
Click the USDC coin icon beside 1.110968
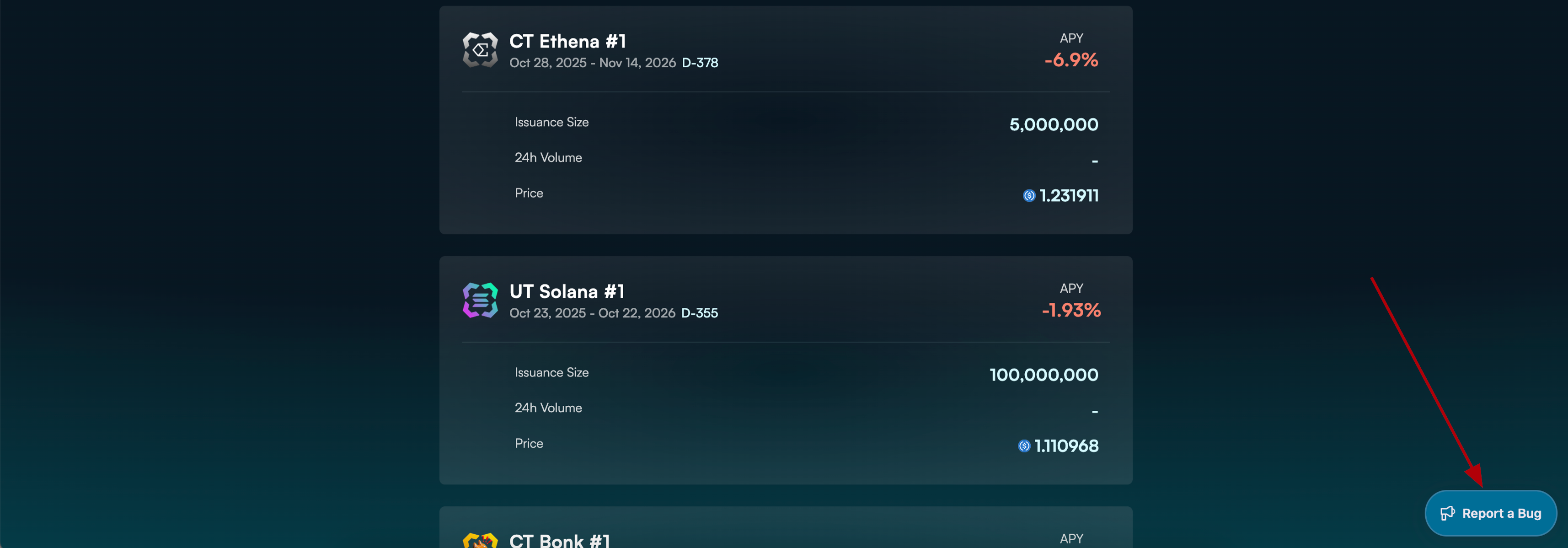click(x=1024, y=446)
